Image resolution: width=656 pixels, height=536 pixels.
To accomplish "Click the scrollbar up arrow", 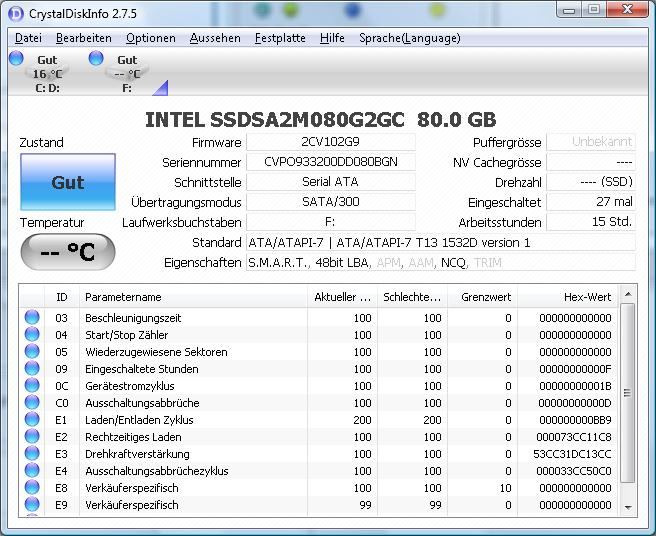I will pos(628,295).
